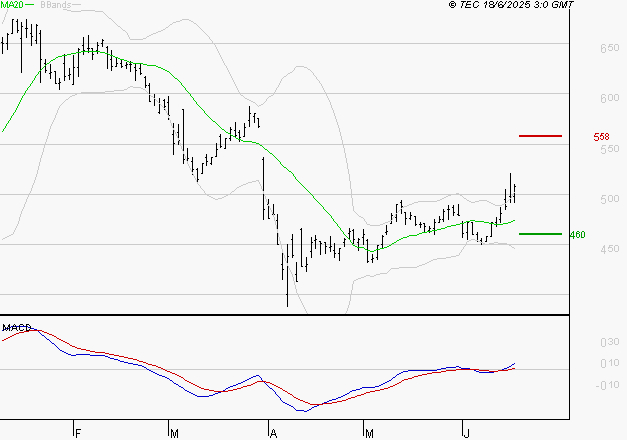The width and height of the screenshot is (627, 440).
Task: Click the 010 MACD scale label
Action: click(x=610, y=363)
